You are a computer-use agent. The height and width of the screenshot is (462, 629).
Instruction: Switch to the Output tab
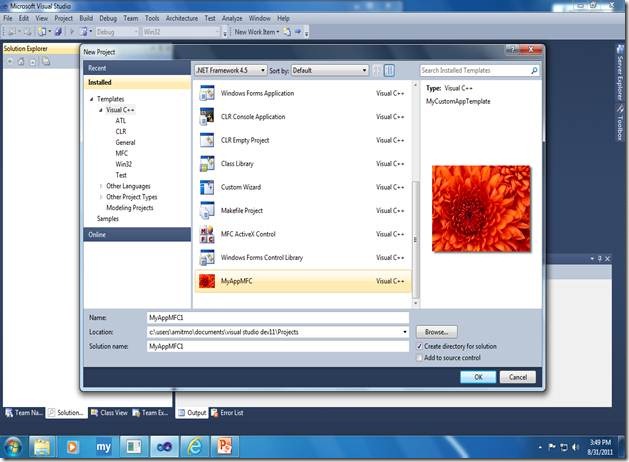click(192, 413)
